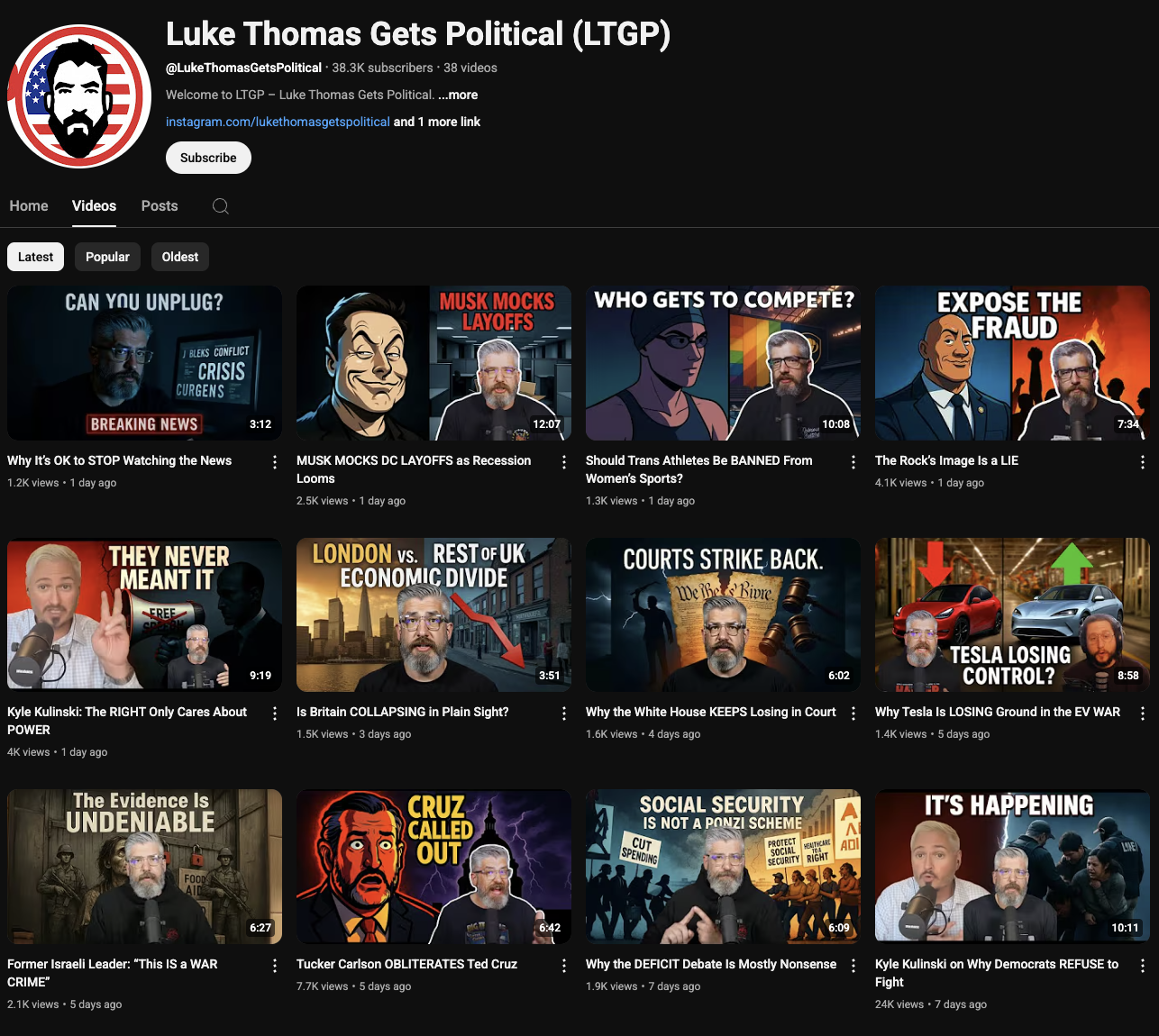Open title 'Should Trans Athletes Be BANNED From Women's Sports?'
The width and height of the screenshot is (1159, 1036).
[699, 469]
